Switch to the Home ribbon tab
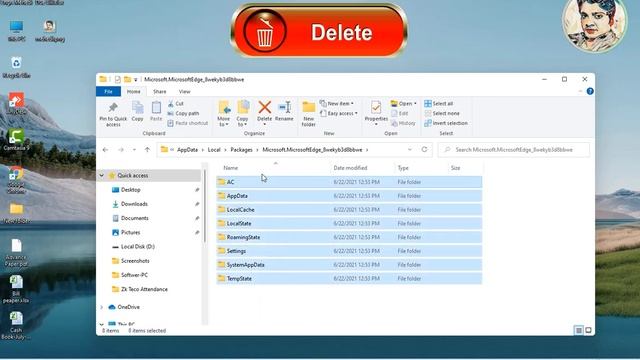Image resolution: width=640 pixels, height=360 pixels. coord(133,92)
